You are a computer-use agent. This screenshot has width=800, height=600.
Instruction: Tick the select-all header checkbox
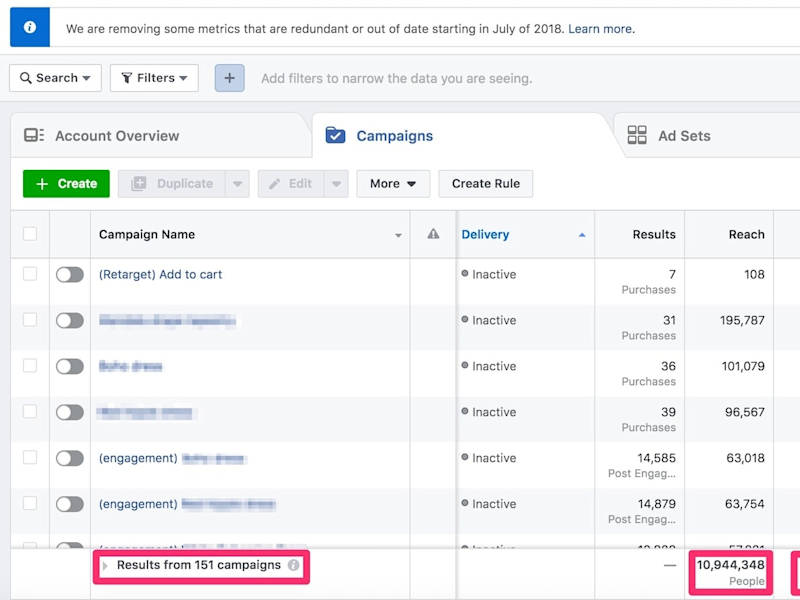30,234
